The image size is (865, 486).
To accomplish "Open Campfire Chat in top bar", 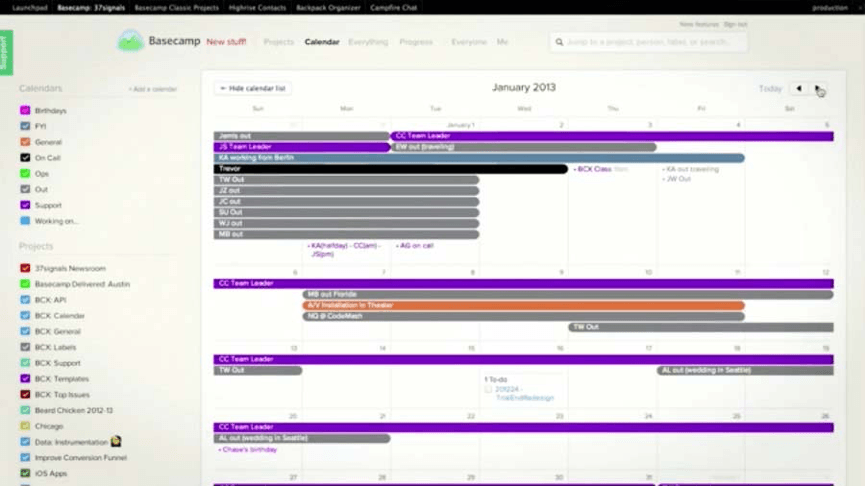I will [393, 8].
